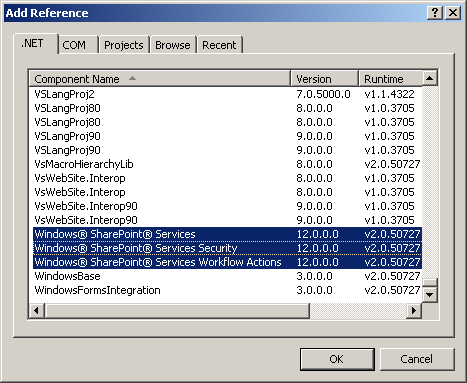
Task: Click the horizontal scrollbar right arrow
Action: [414, 311]
